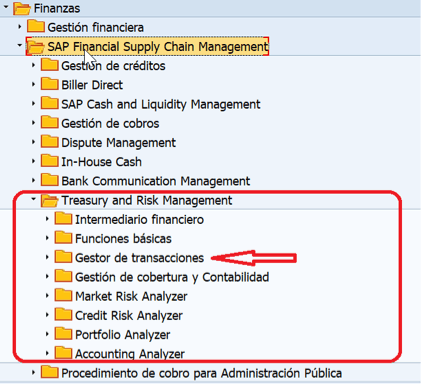Click the SAP Cash and Liquidity Management folder icon
The height and width of the screenshot is (388, 427).
click(x=49, y=103)
